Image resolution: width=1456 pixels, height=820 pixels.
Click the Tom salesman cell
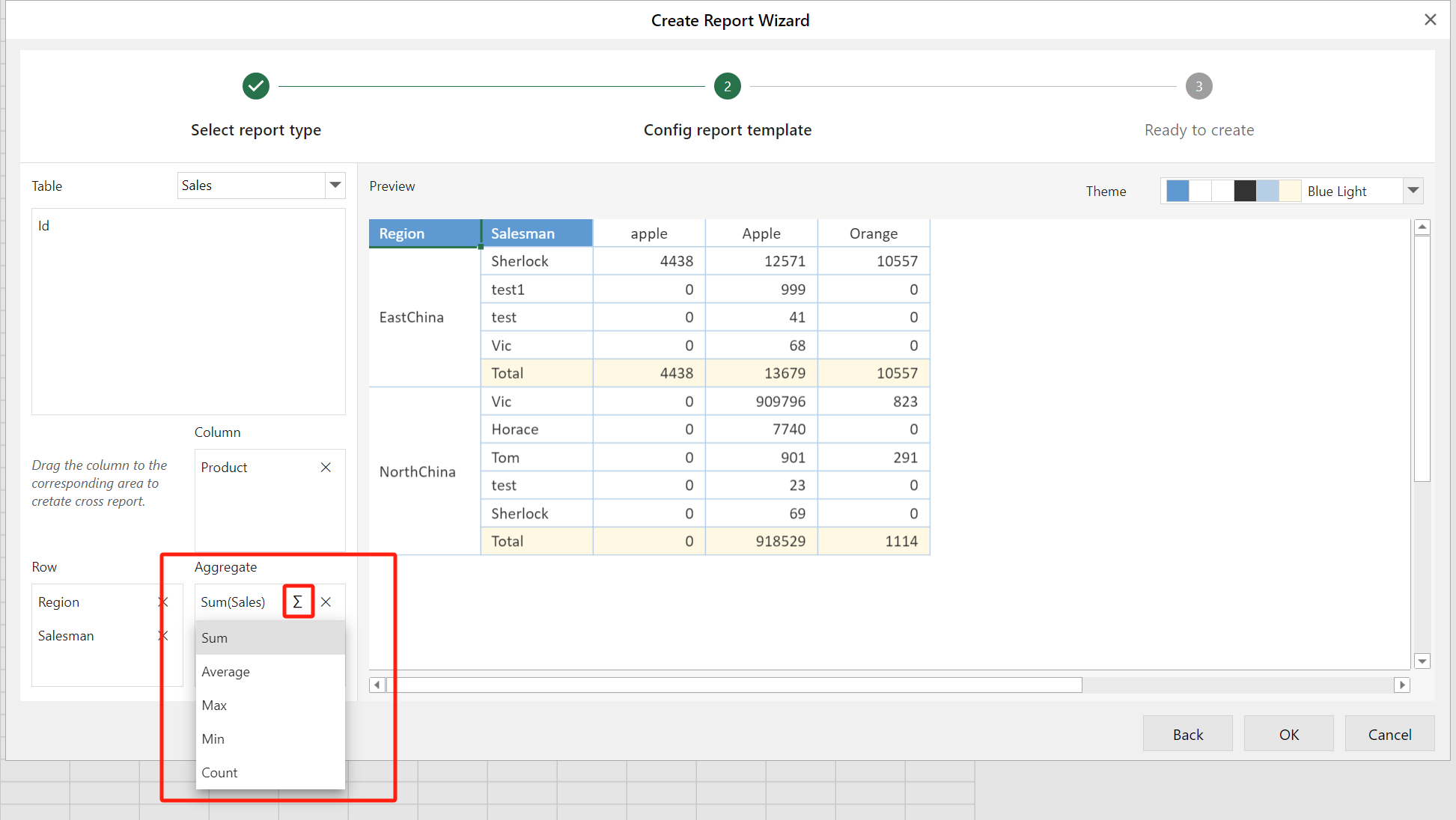coord(537,458)
